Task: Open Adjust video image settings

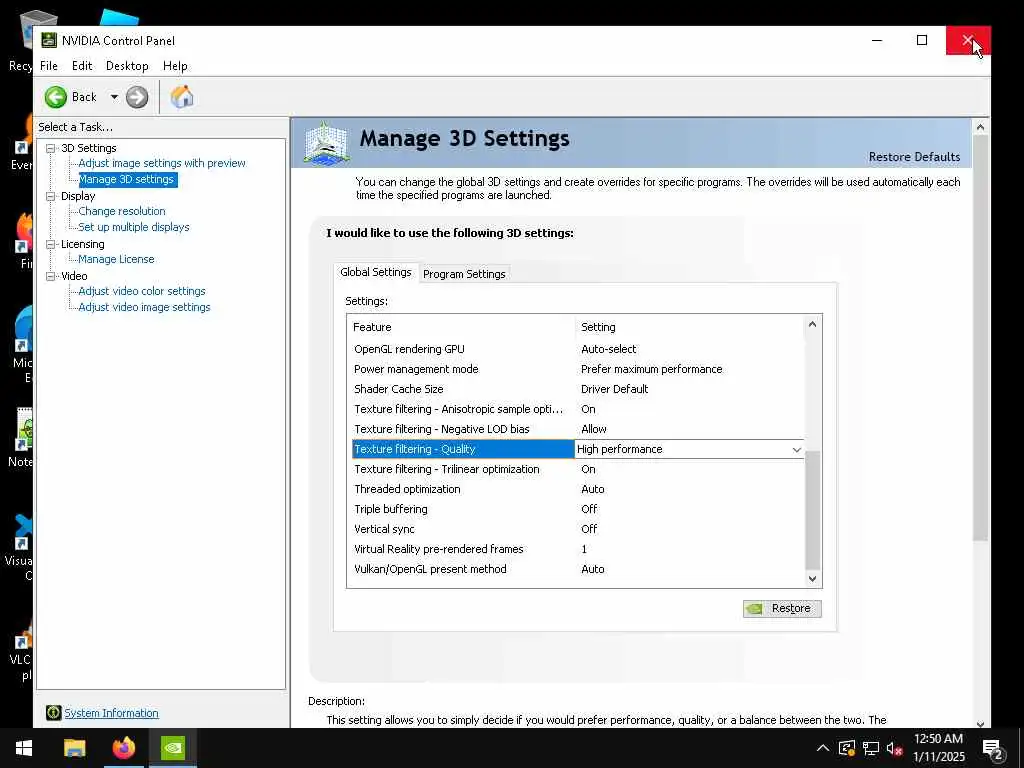Action: click(x=144, y=307)
